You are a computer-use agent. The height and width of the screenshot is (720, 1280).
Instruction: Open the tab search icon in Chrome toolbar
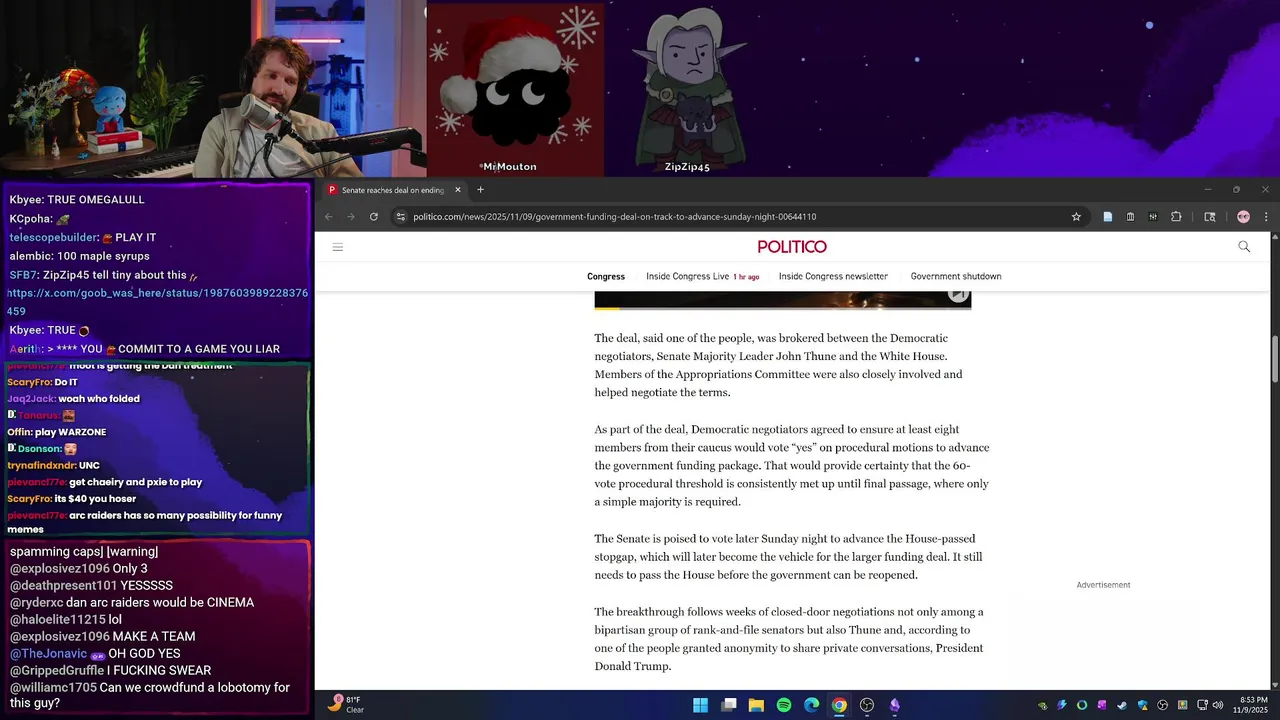(x=1209, y=217)
